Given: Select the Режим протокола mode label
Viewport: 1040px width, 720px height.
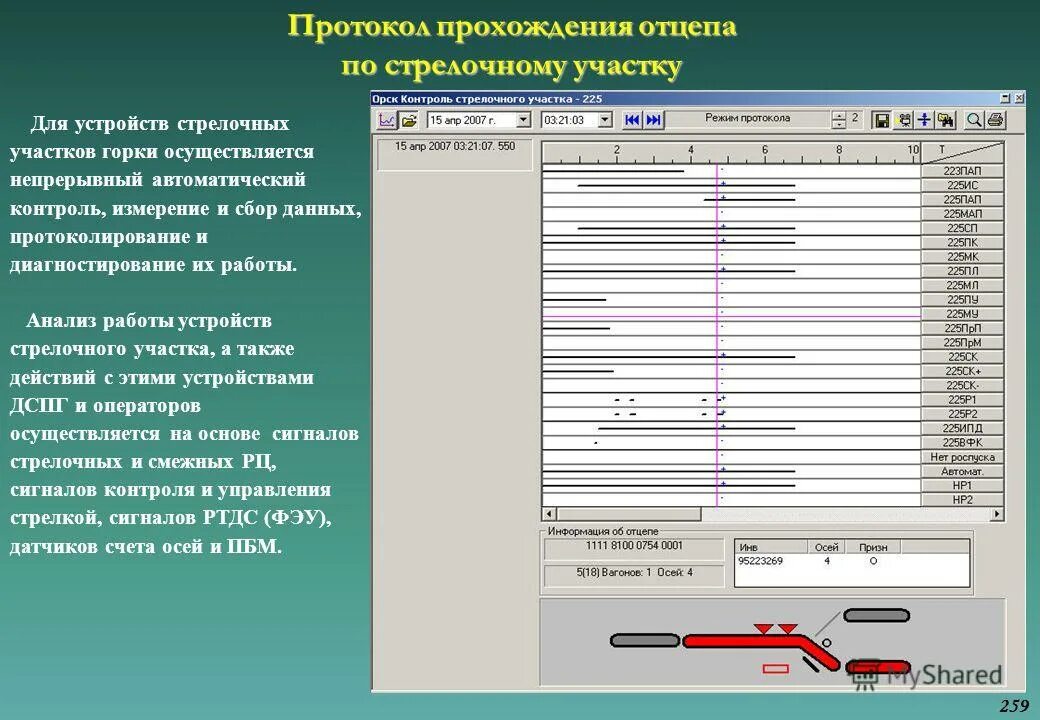Looking at the screenshot, I should click(748, 120).
